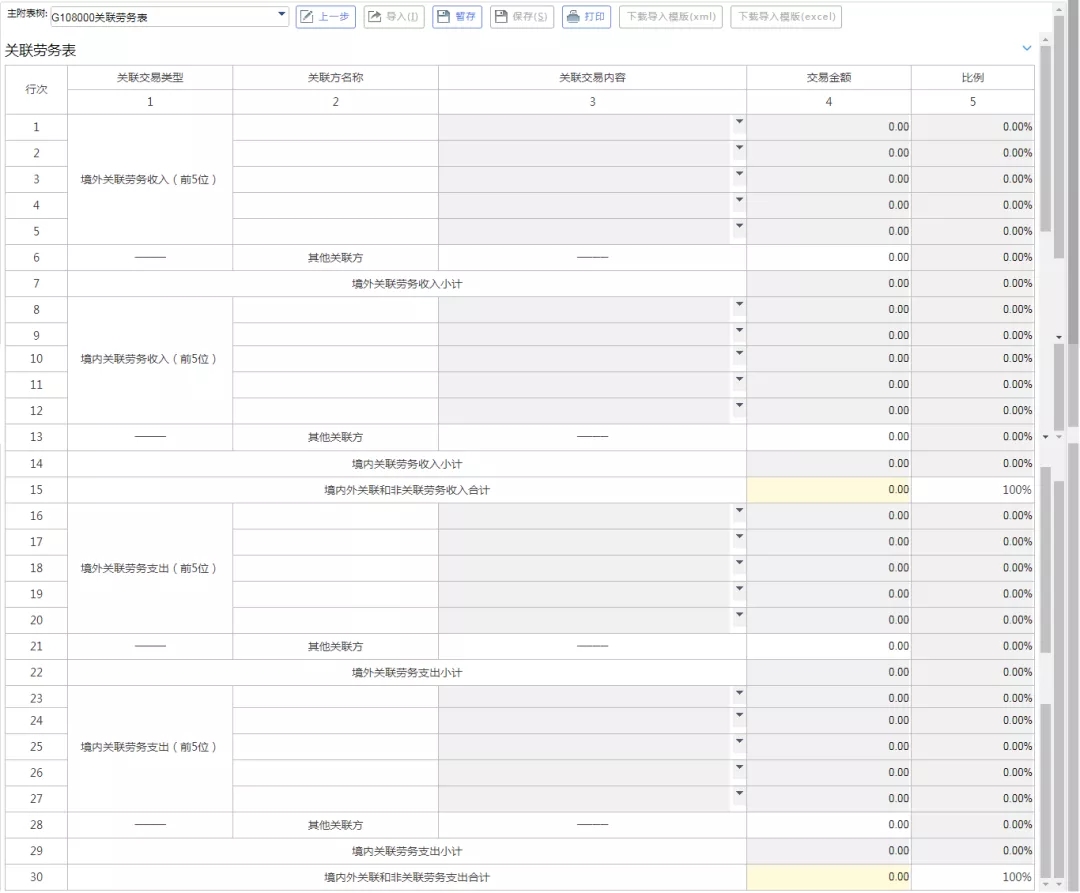The image size is (1080, 893).
Task: Click transaction amount cell in row 6
Action: 828,257
